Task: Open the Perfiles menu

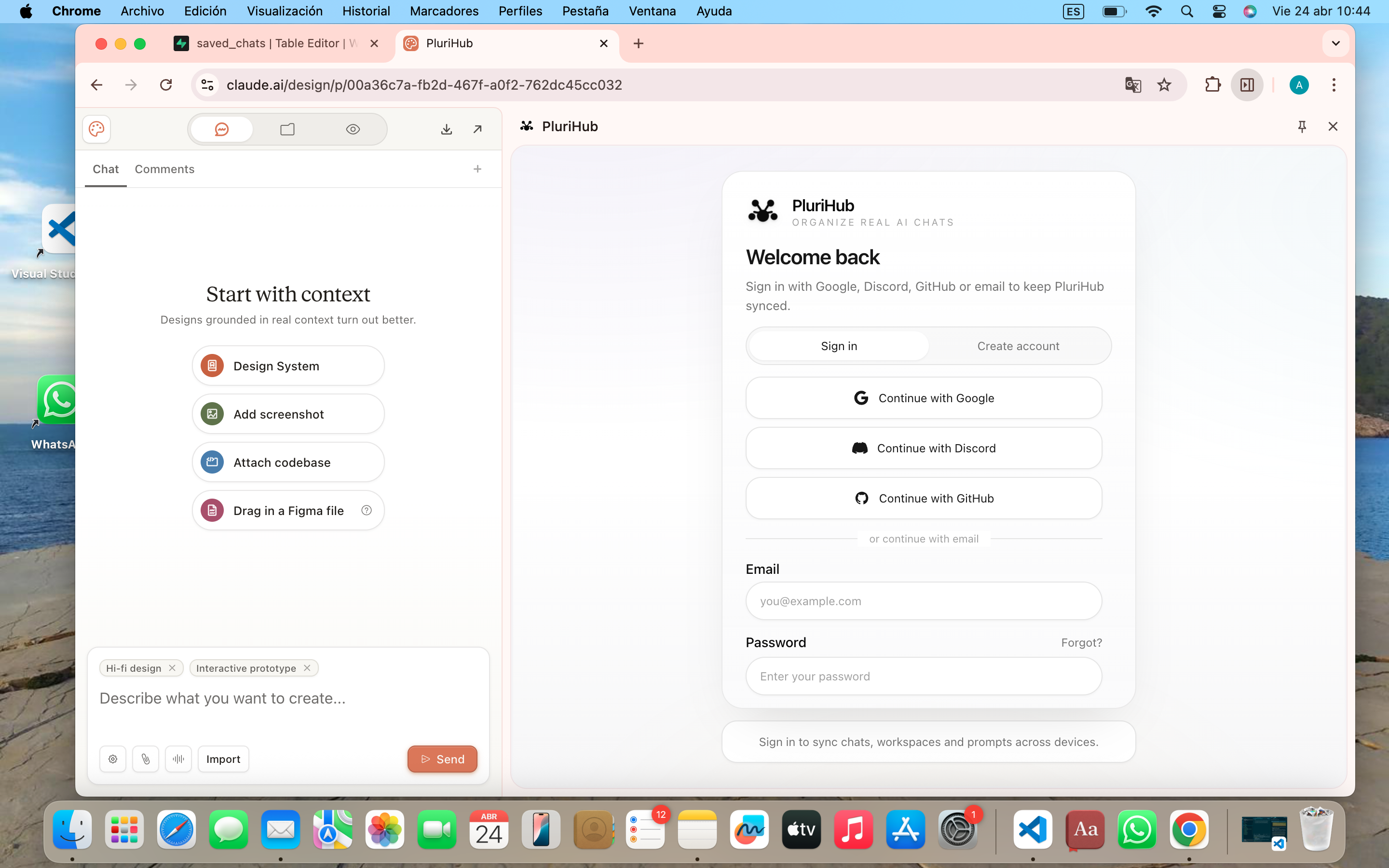Action: [520, 11]
